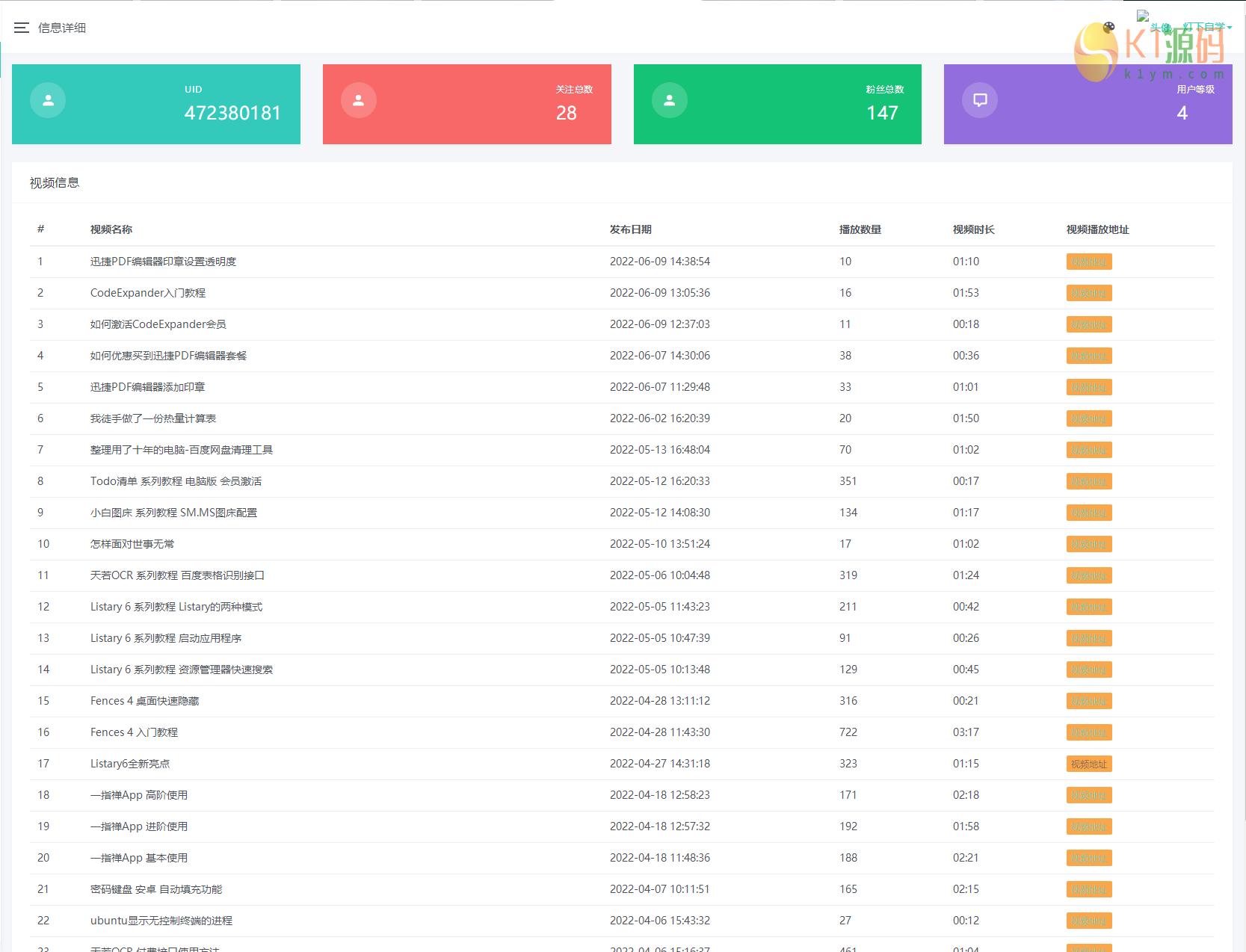Open the 灯下自学 user dropdown
Image resolution: width=1246 pixels, height=952 pixels.
[1207, 27]
